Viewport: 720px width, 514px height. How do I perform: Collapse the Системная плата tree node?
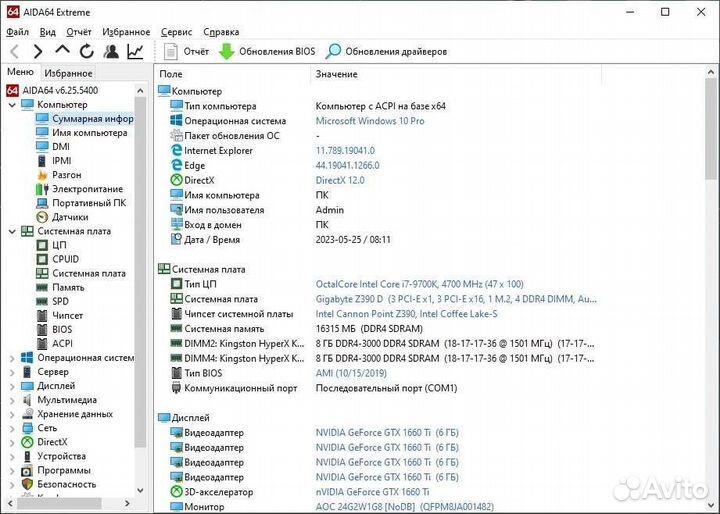12,231
